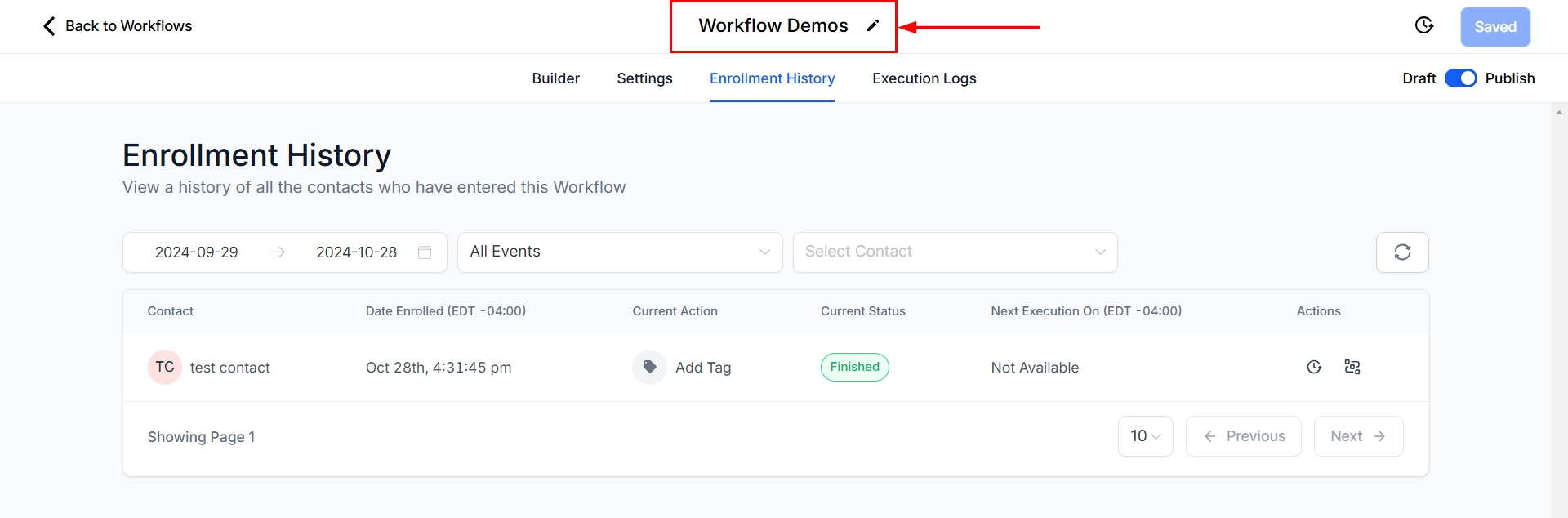Switch to the Builder tab
The width and height of the screenshot is (1568, 518).
tap(555, 78)
